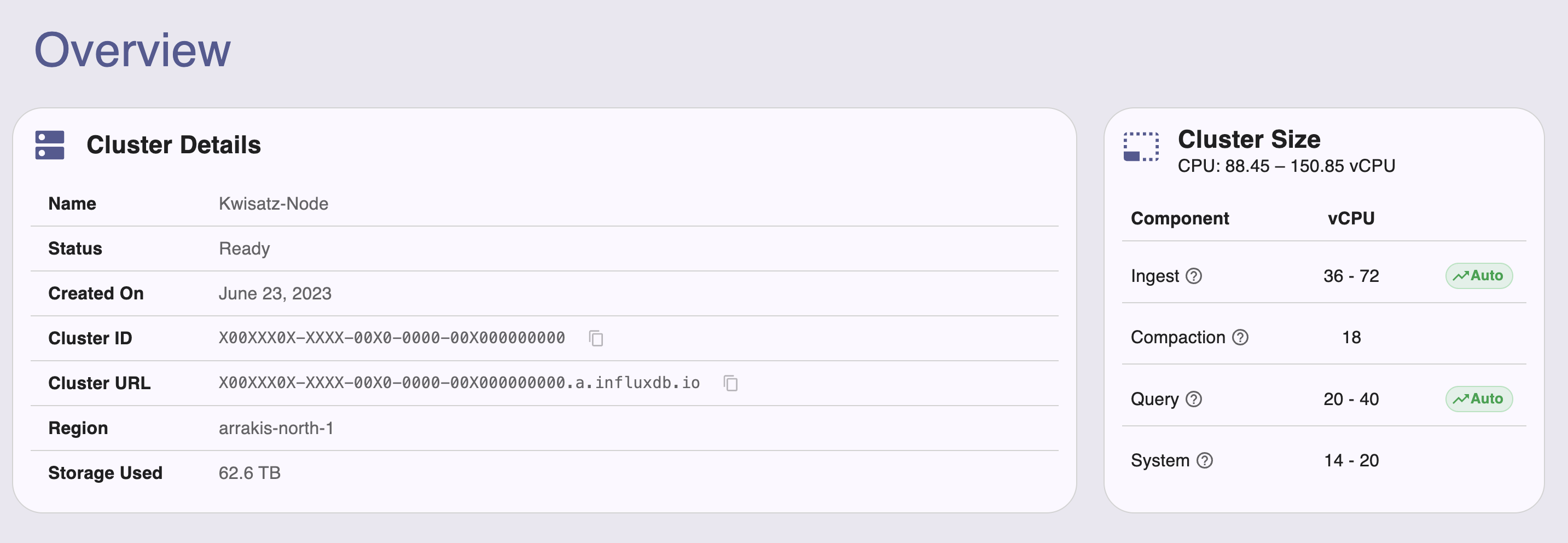Viewport: 1568px width, 543px height.
Task: Click the CPU range 88.45 – 150.85 vCPU
Action: [1287, 165]
